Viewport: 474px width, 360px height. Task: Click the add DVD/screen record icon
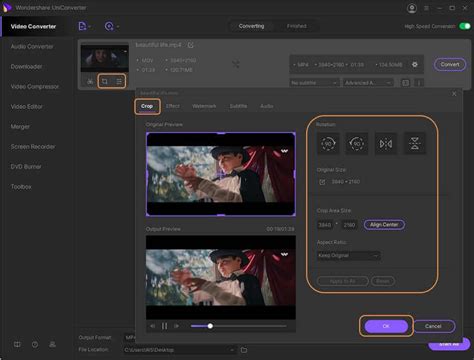(109, 26)
